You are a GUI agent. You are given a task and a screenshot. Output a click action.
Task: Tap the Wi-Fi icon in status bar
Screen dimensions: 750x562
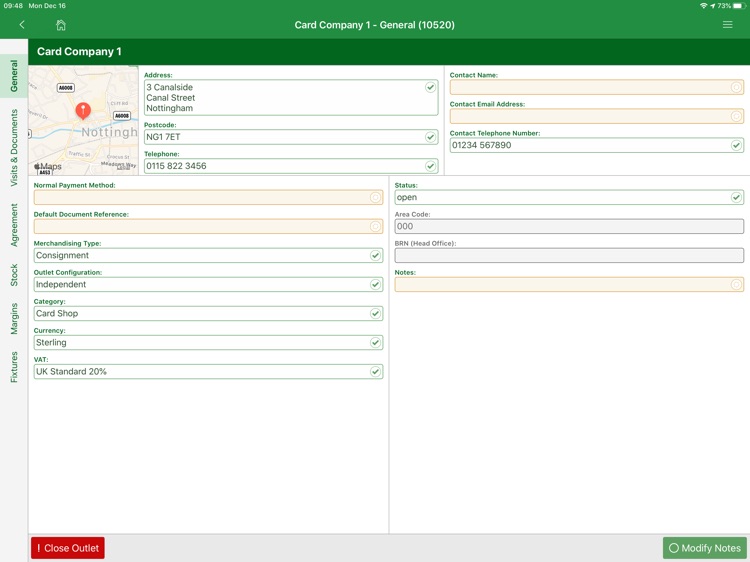tap(704, 6)
